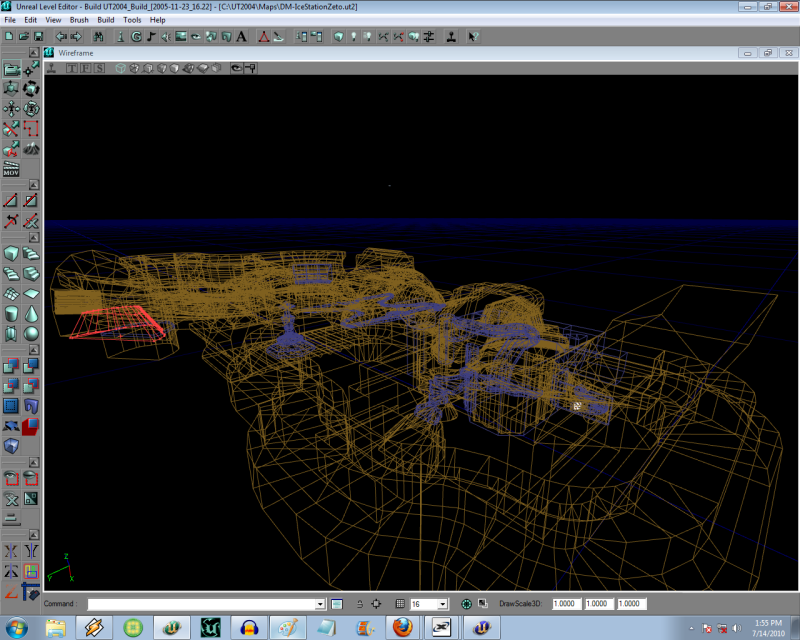Click the CSG Add brush button
This screenshot has height=640, width=800.
point(11,365)
